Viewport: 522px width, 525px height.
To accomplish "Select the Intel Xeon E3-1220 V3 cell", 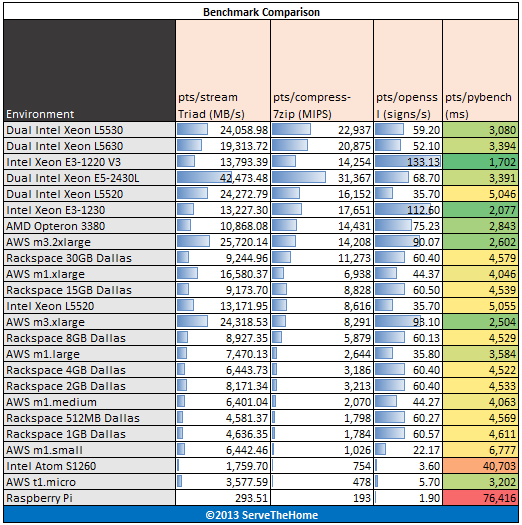I will pyautogui.click(x=89, y=162).
